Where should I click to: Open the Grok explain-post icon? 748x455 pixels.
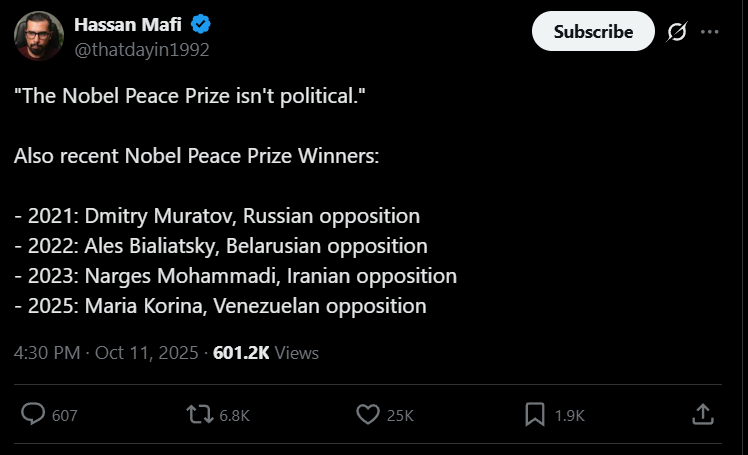pos(677,32)
